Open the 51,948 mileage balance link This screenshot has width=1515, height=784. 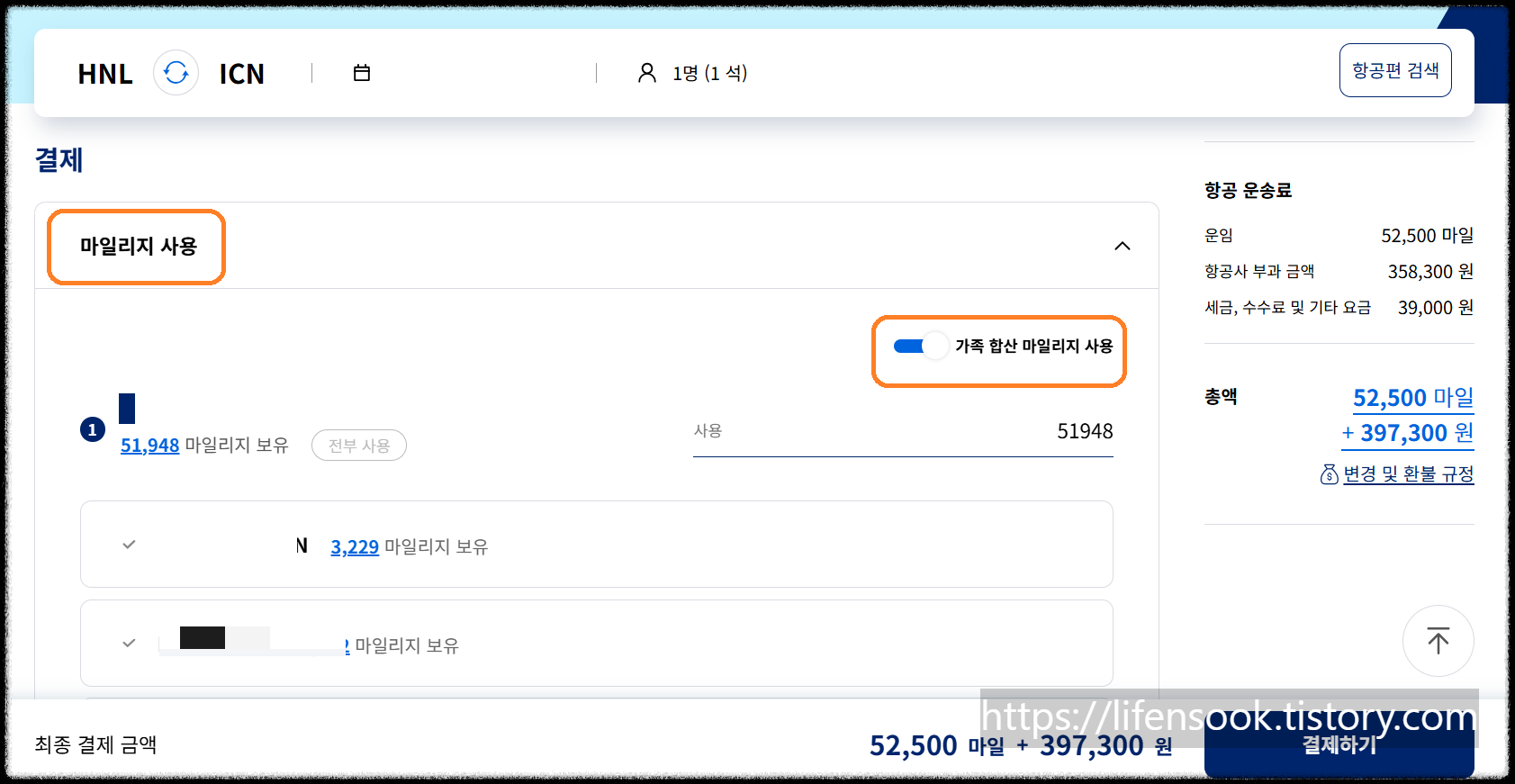click(x=149, y=446)
